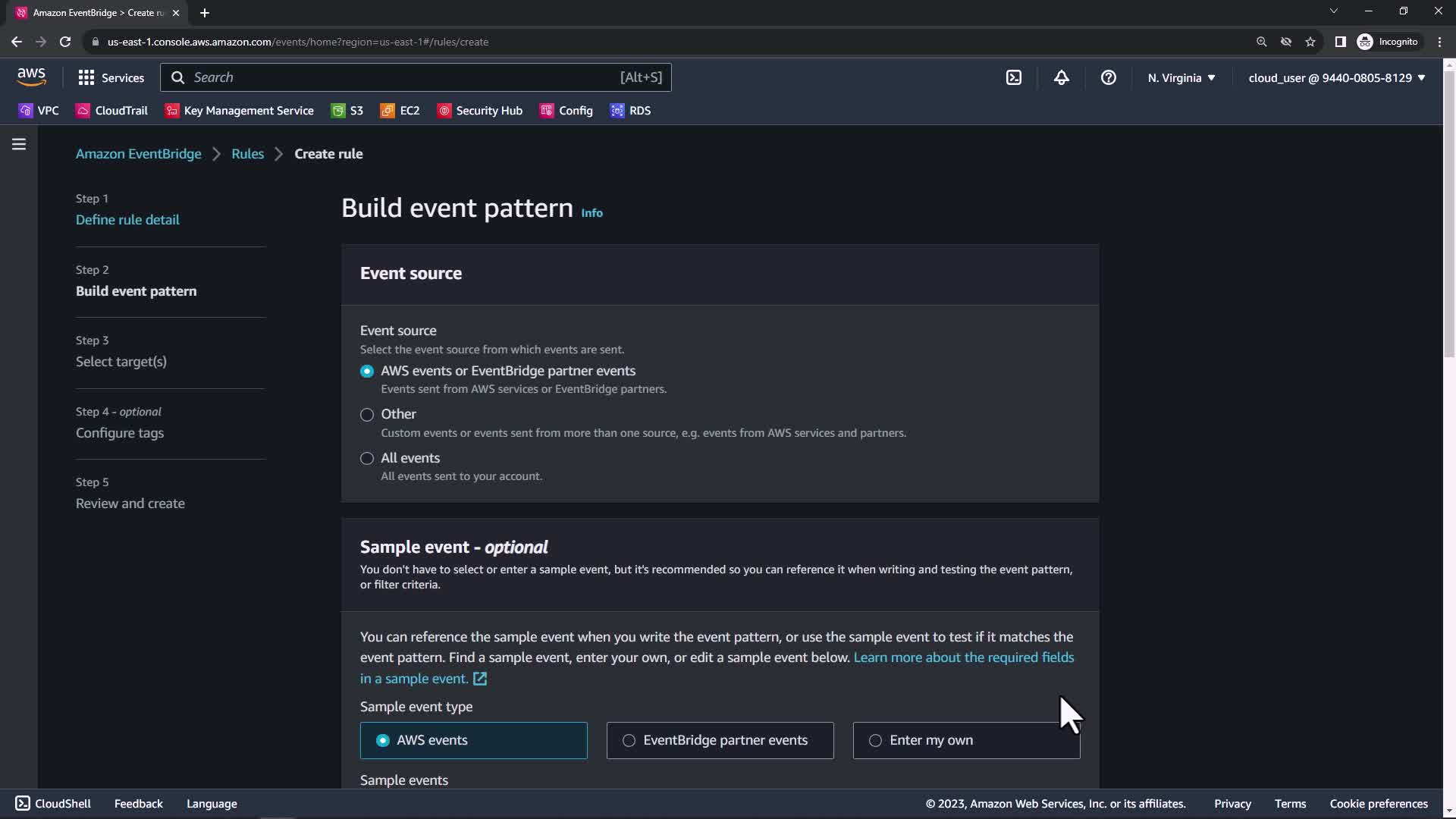Open the notifications bell icon
1456x819 pixels.
point(1061,77)
